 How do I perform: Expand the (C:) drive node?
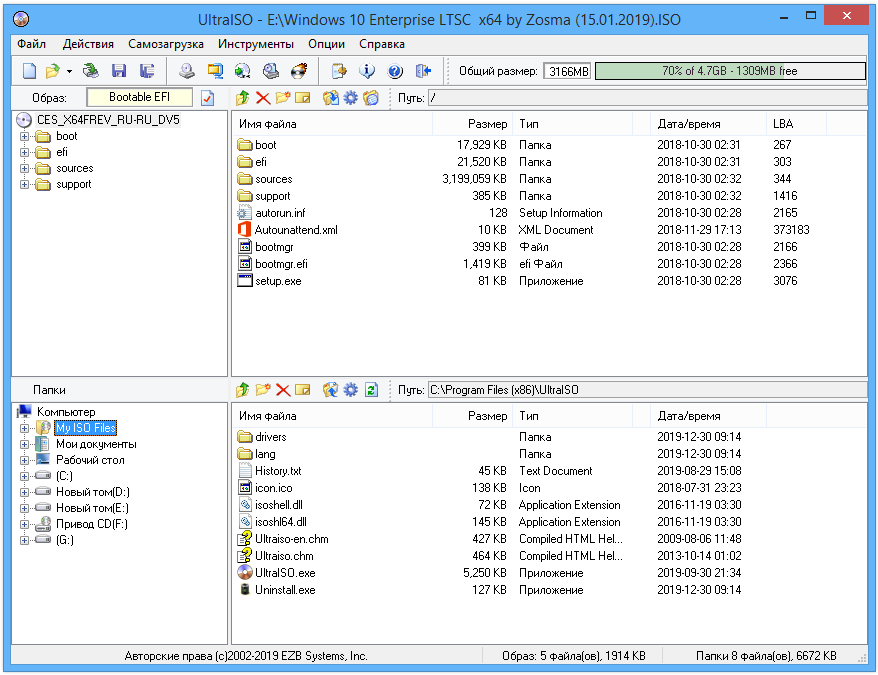tap(24, 477)
